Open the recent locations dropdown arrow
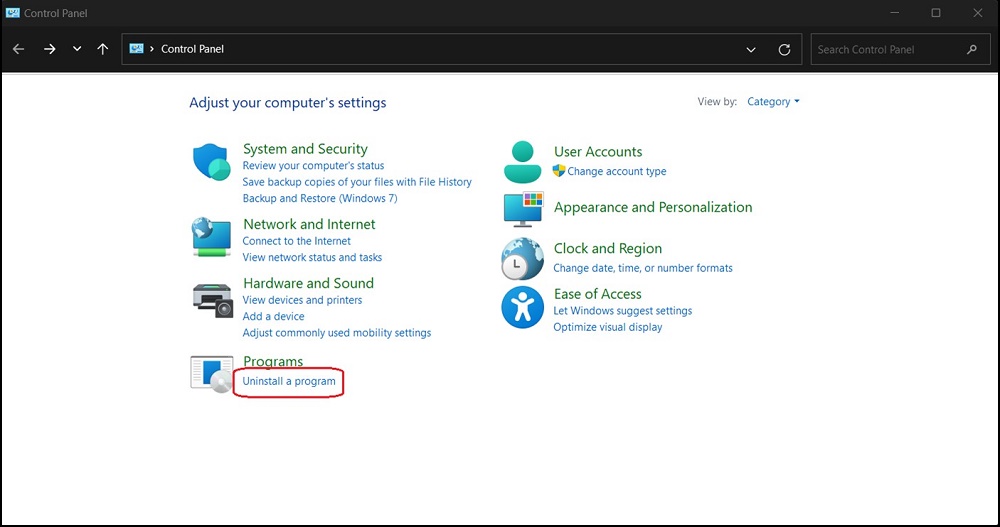Screen dimensions: 1000x527 [x=77, y=49]
